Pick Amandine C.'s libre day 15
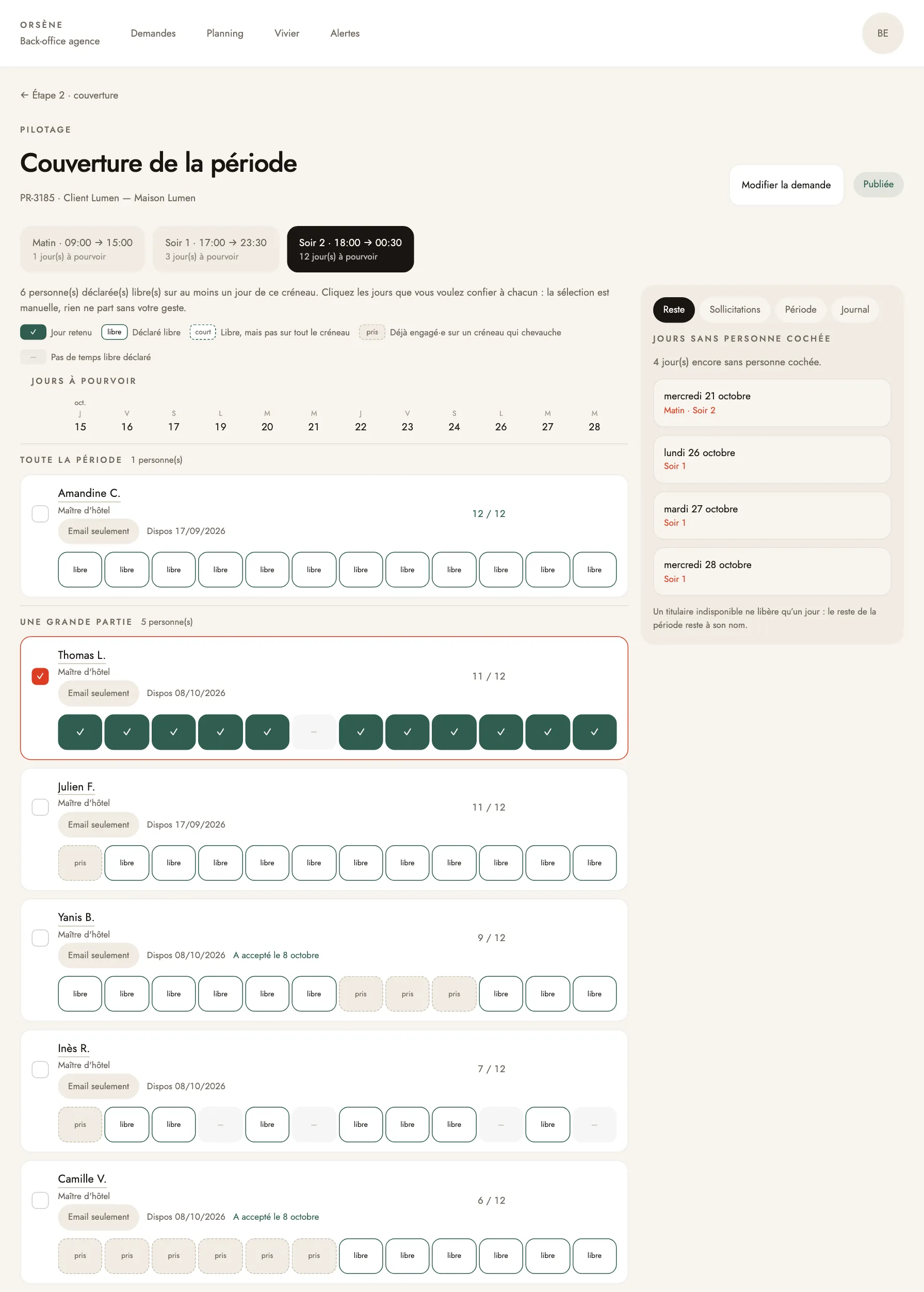The height and width of the screenshot is (1292, 924). pyautogui.click(x=80, y=570)
